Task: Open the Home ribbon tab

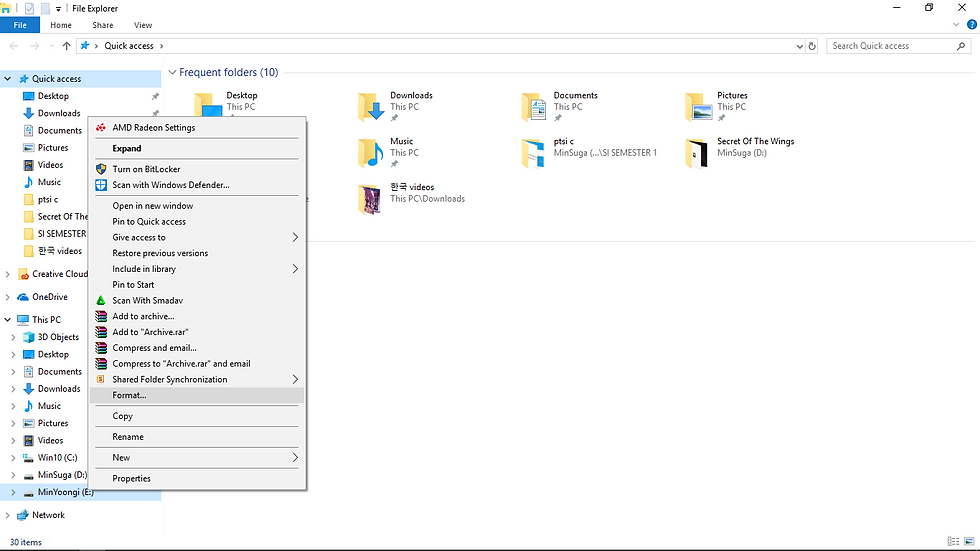Action: (61, 25)
